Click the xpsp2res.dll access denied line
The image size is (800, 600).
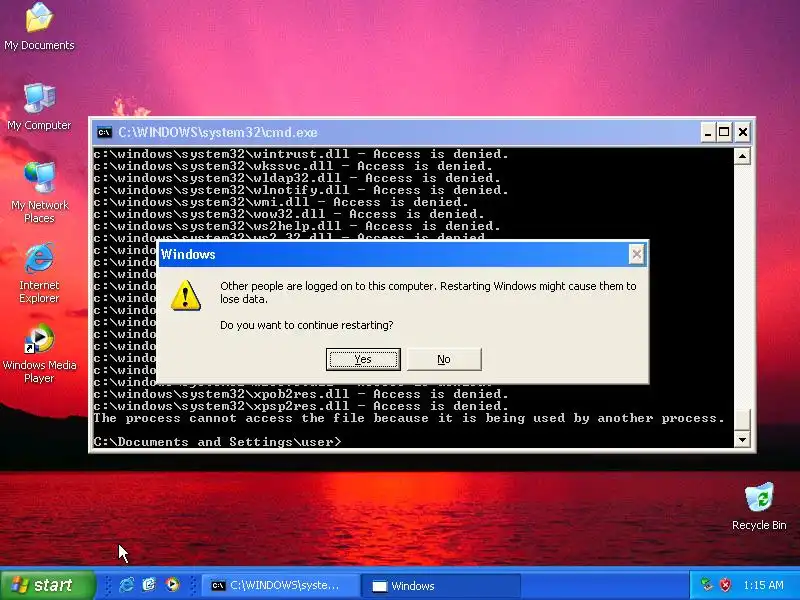pos(301,406)
